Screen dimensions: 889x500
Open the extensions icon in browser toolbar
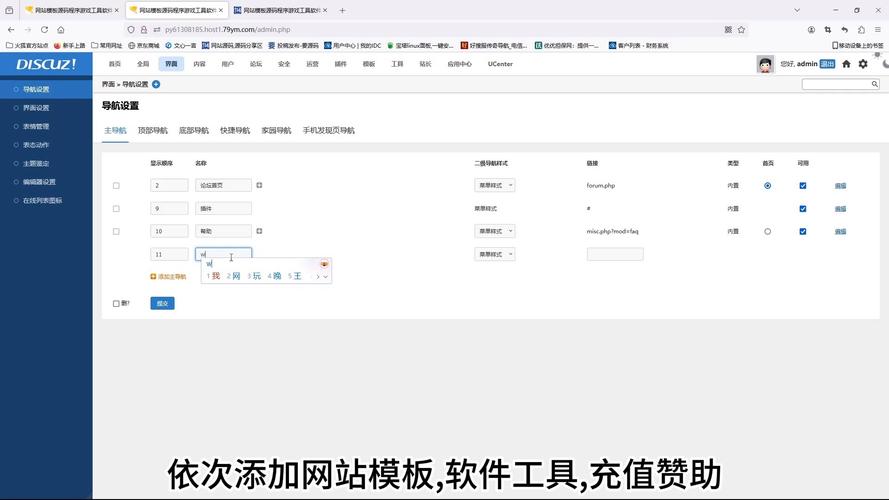pos(861,29)
